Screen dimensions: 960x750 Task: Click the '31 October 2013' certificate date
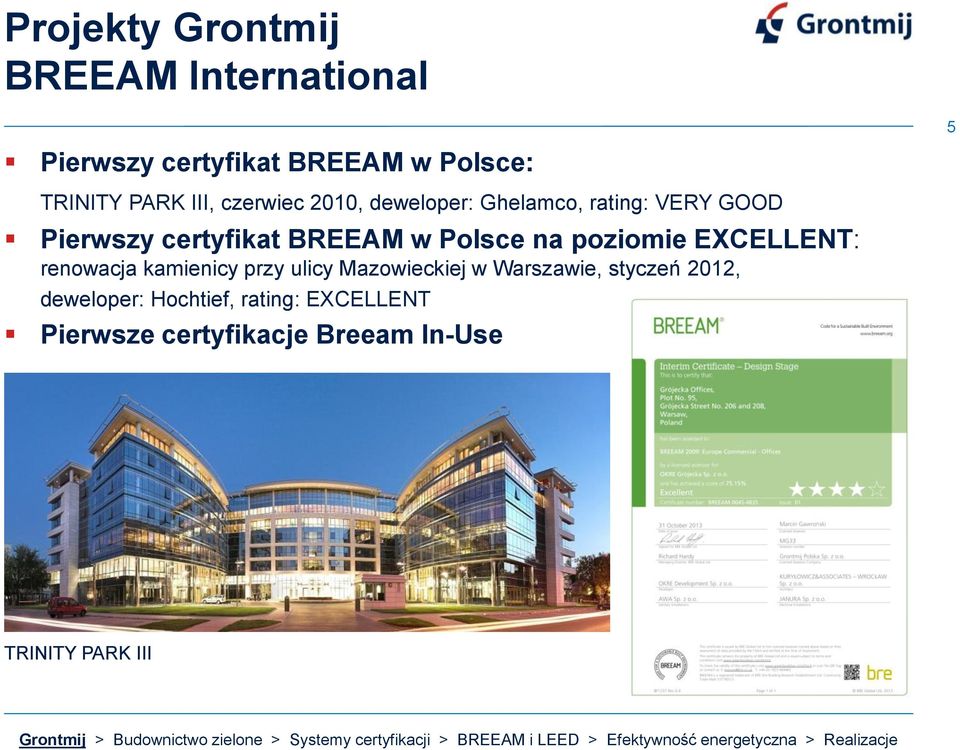[680, 525]
